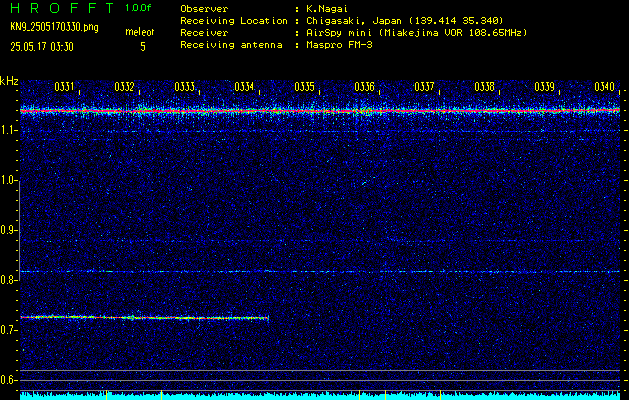Click the 0339 time marker

[x=544, y=87]
